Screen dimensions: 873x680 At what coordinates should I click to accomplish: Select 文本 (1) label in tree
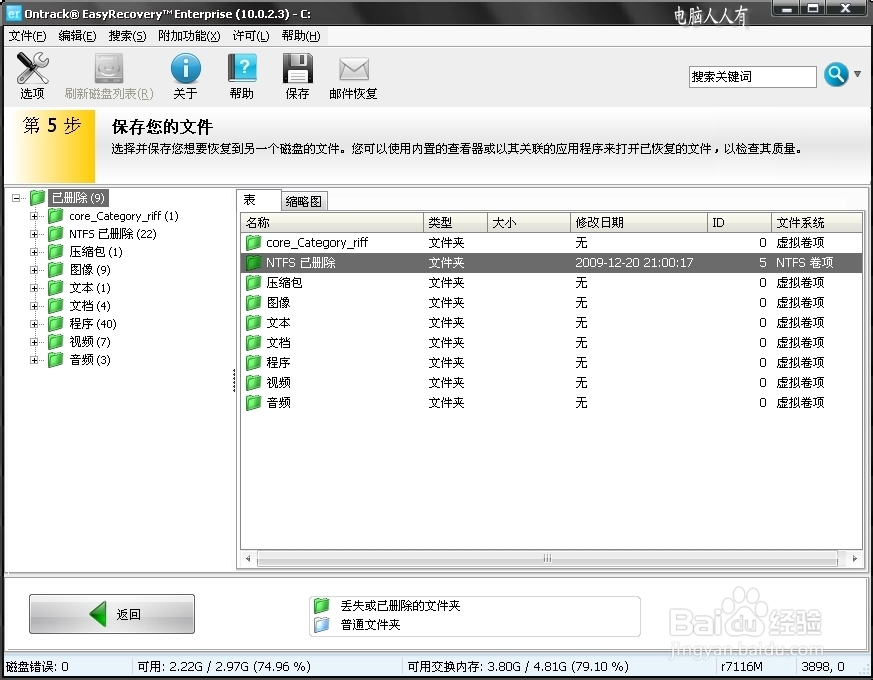[90, 288]
